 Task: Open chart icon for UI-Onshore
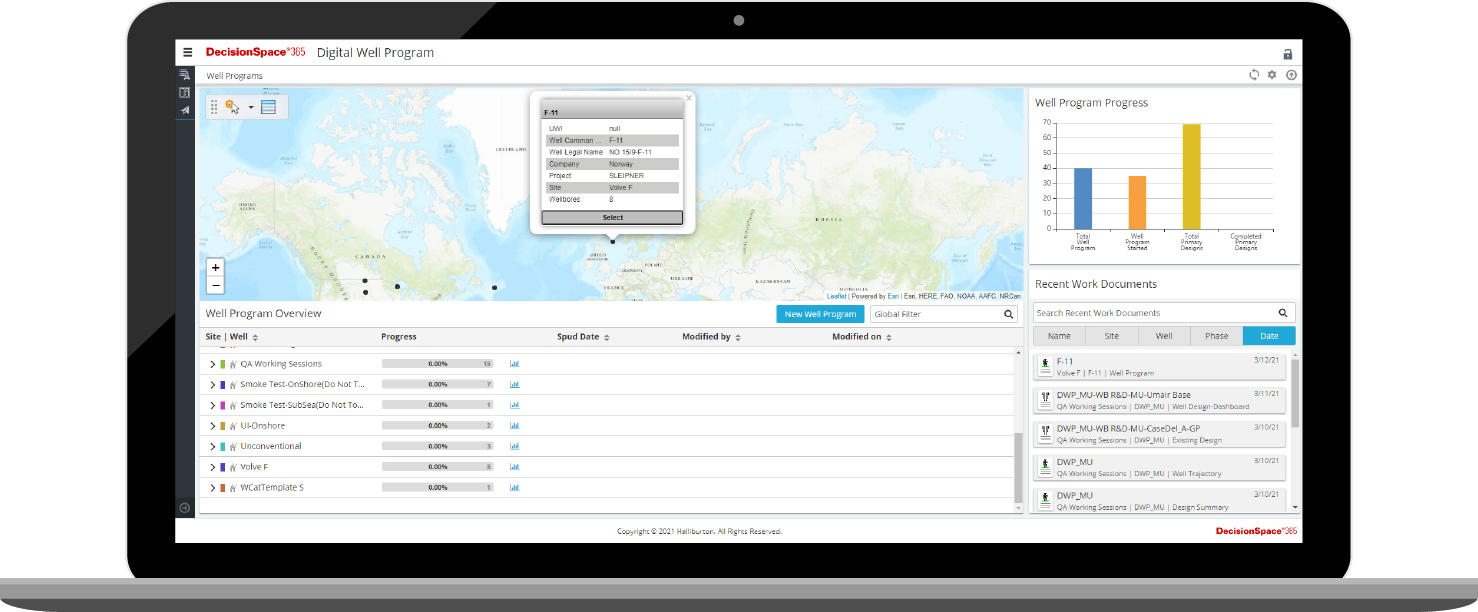point(515,426)
